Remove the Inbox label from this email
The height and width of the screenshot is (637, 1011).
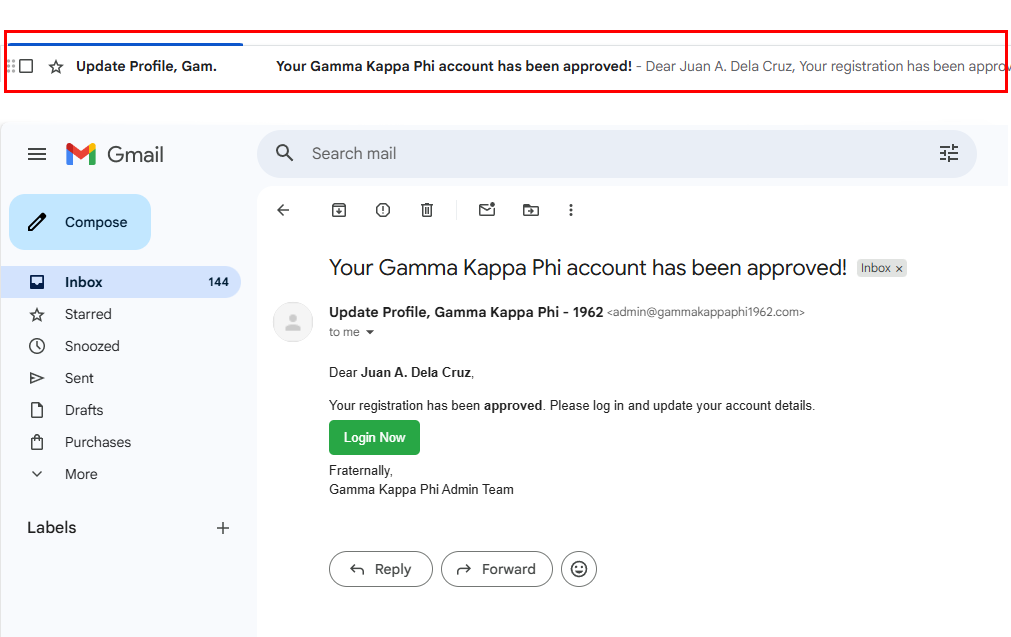[898, 268]
